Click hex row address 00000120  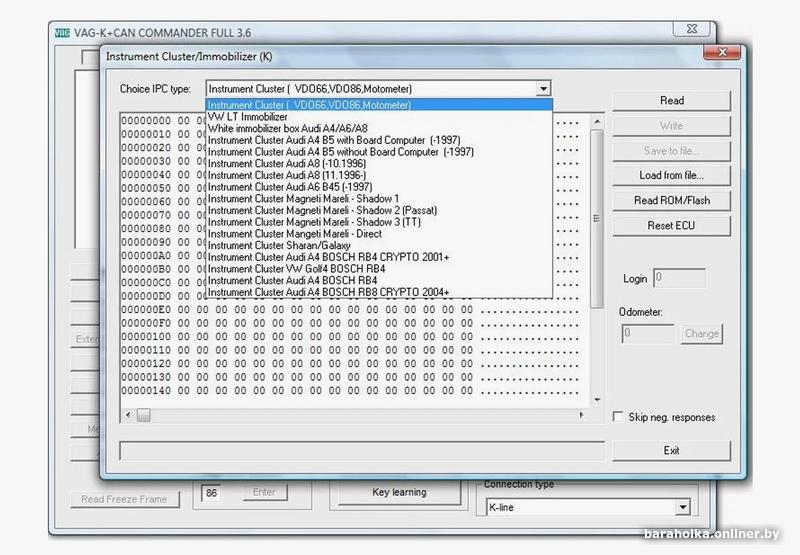coord(146,364)
